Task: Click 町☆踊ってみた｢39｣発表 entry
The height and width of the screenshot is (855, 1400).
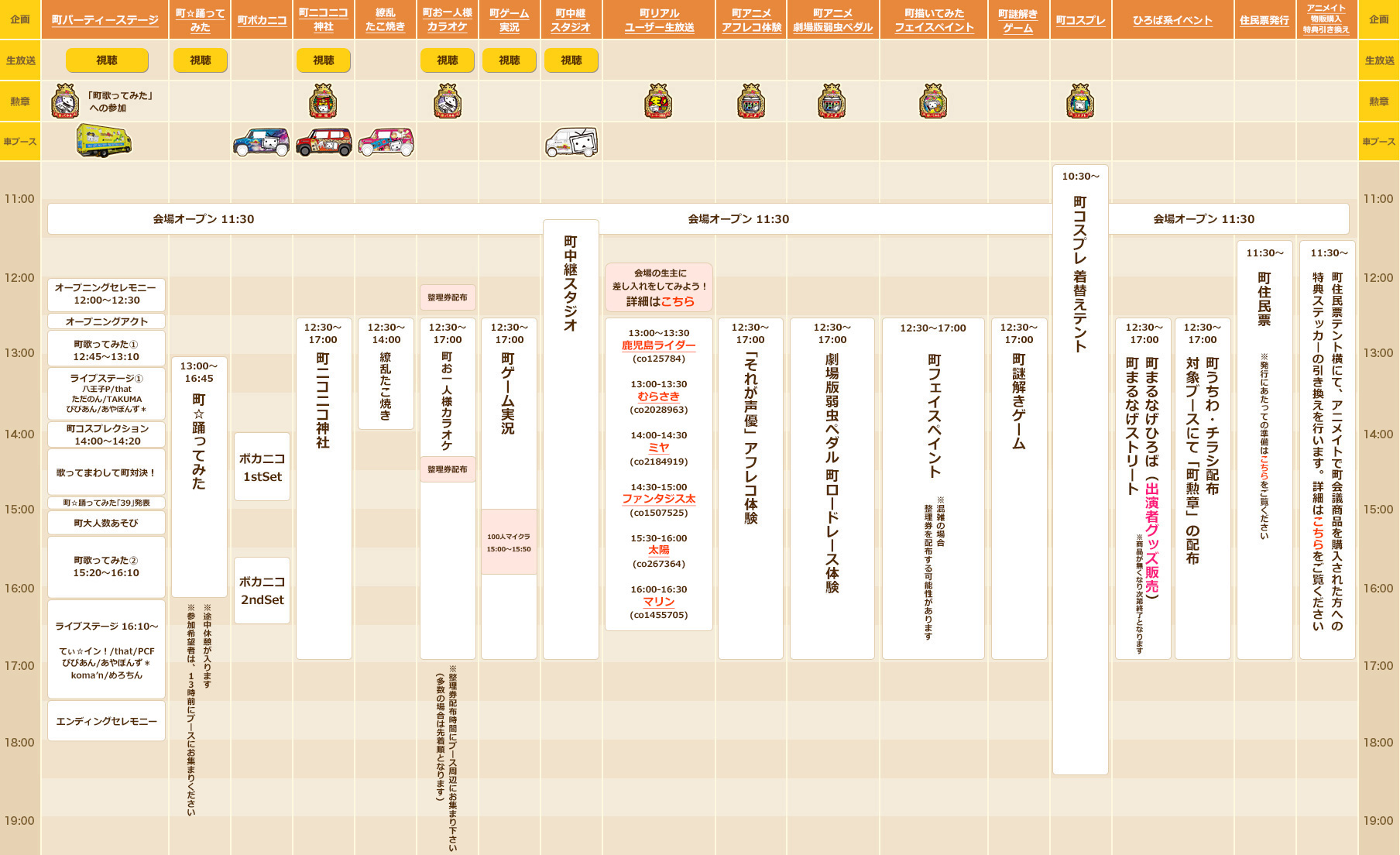Action: (x=107, y=503)
